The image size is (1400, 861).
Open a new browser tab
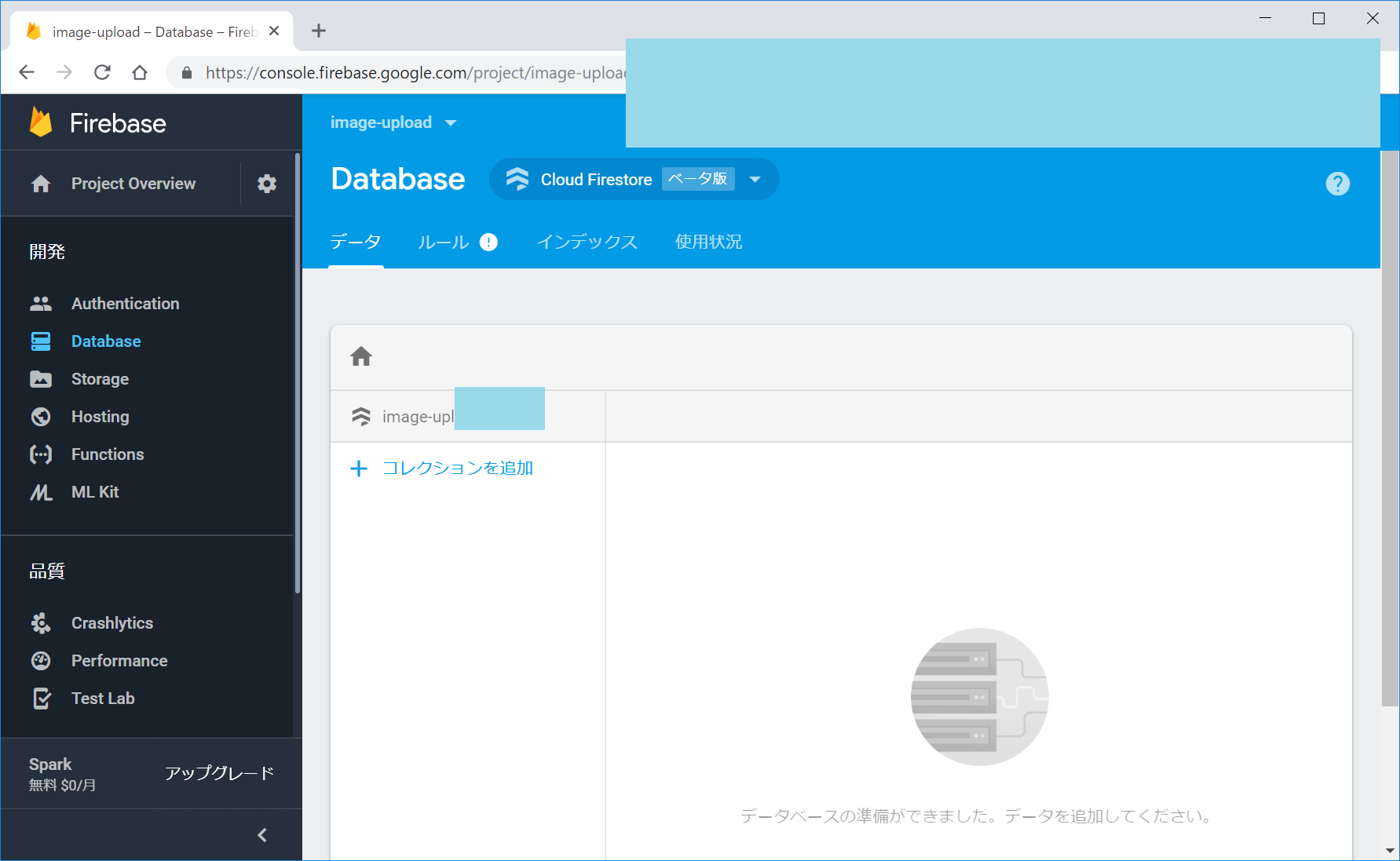click(319, 31)
